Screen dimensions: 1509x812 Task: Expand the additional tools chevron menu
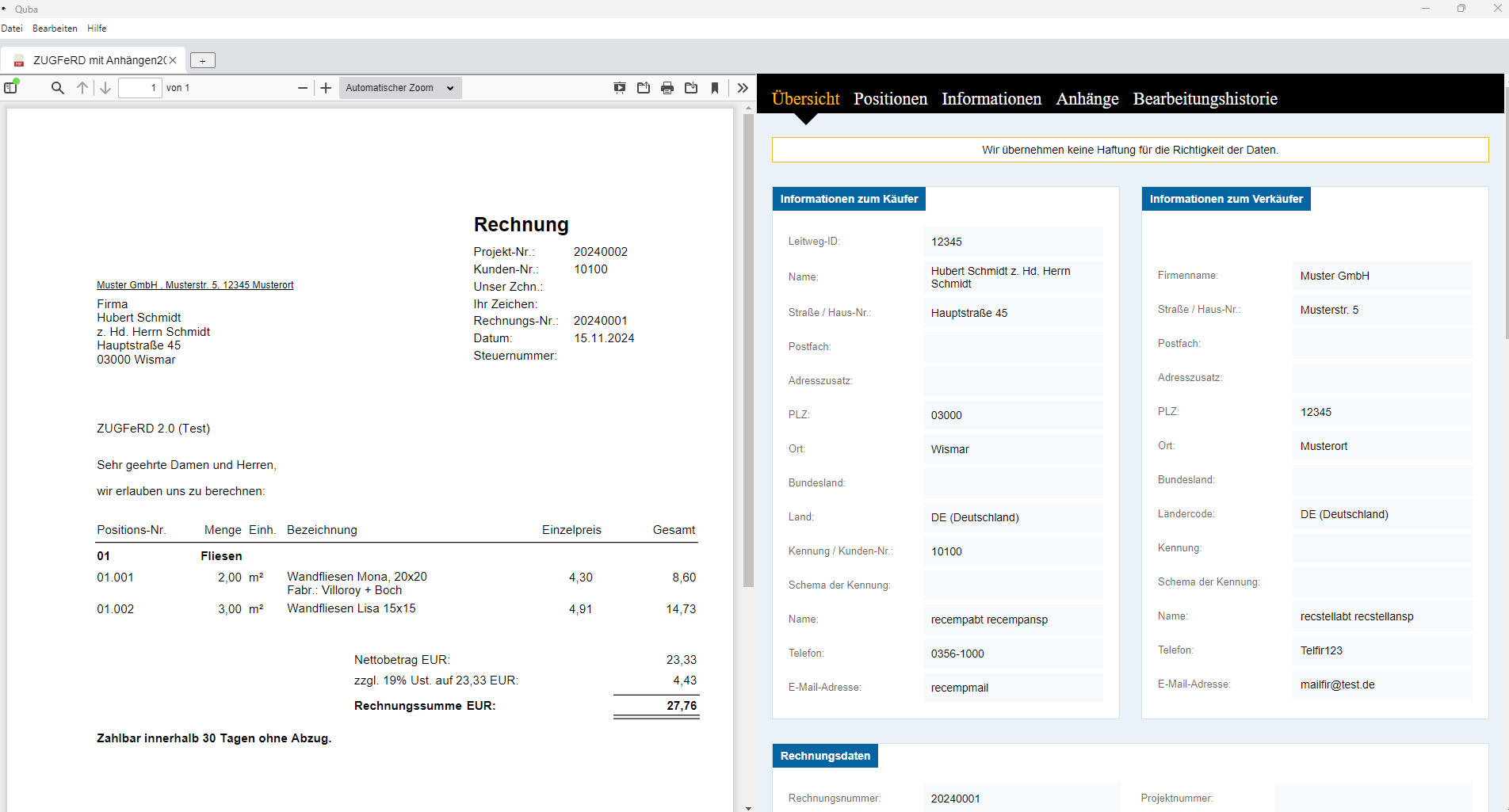coord(743,88)
